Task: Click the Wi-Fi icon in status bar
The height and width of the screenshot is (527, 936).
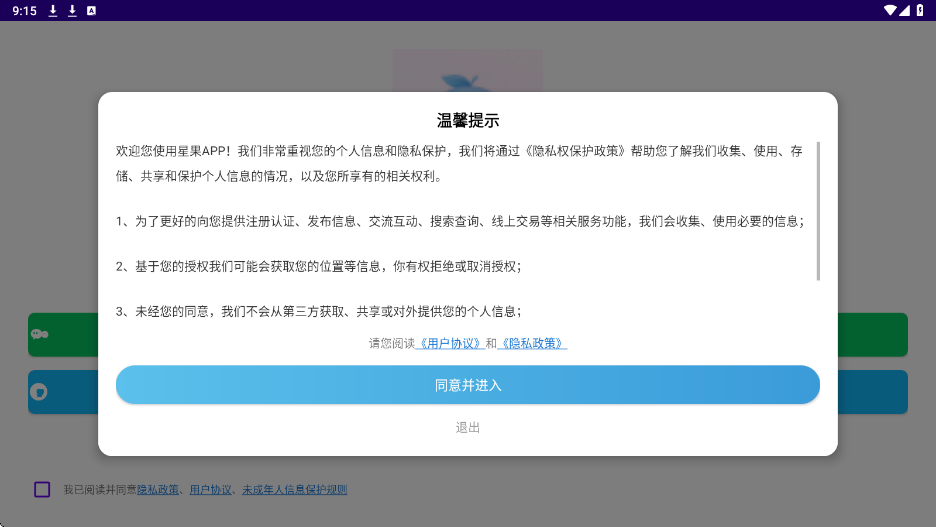Action: [x=890, y=10]
